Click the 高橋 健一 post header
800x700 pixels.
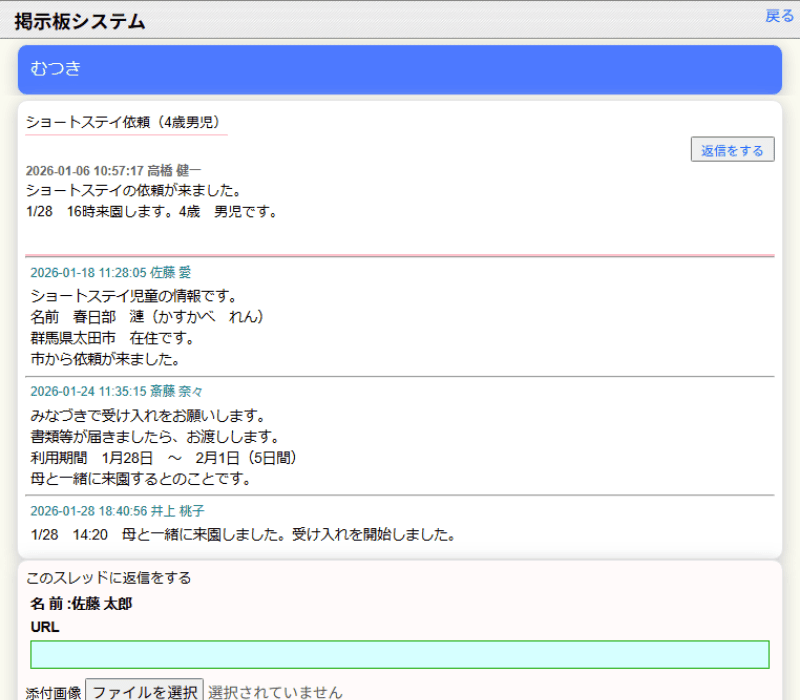click(113, 171)
